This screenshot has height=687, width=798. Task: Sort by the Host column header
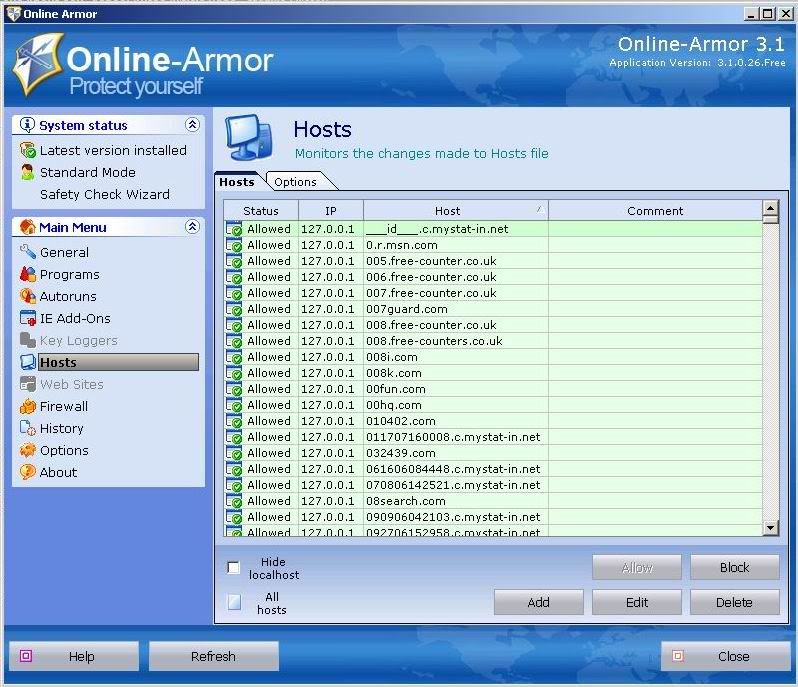tap(455, 211)
